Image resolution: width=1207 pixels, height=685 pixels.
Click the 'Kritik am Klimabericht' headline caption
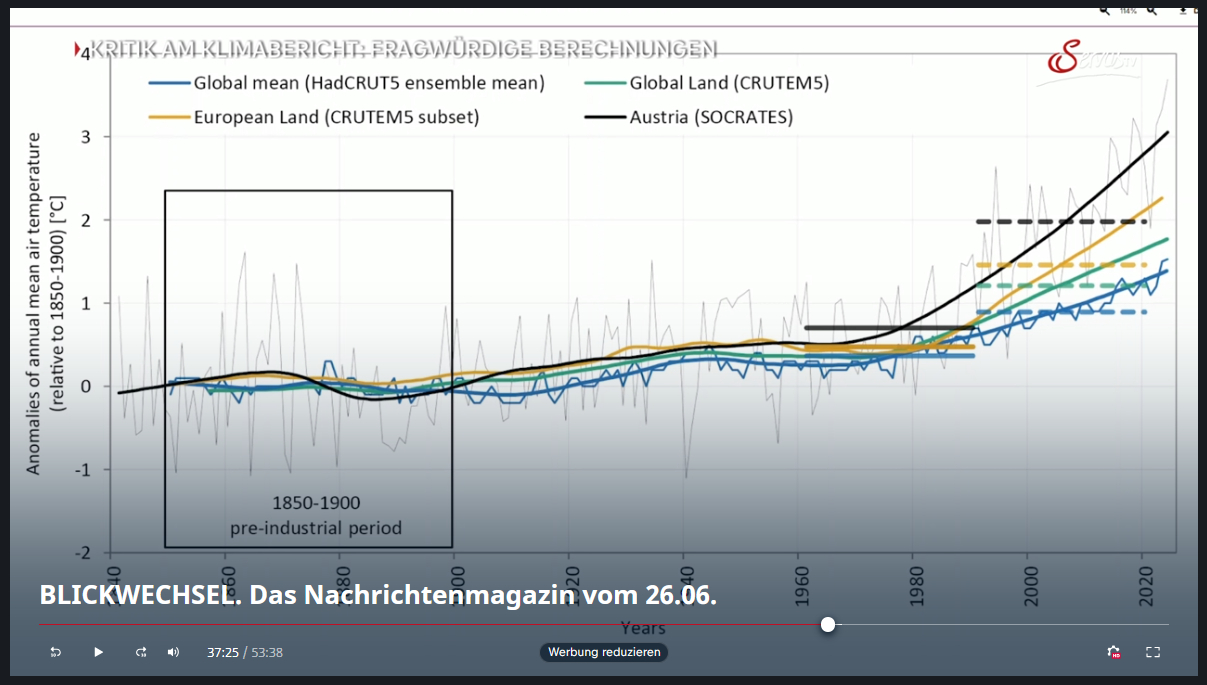coord(403,48)
